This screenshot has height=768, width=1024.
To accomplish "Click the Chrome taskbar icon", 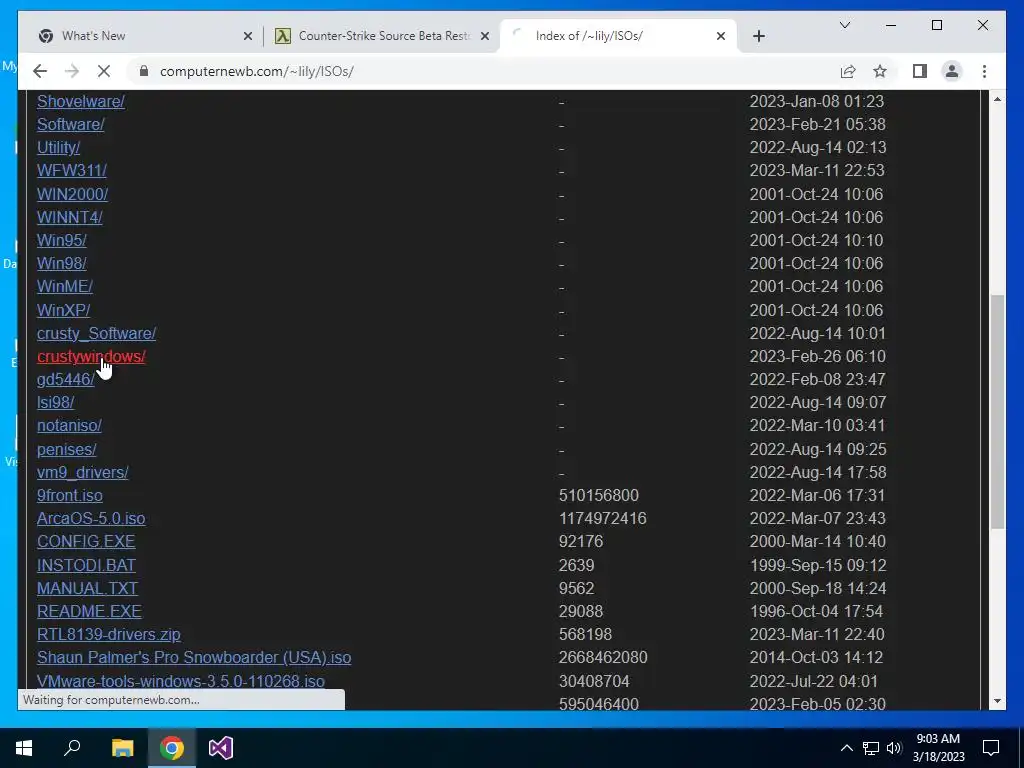I will 172,748.
